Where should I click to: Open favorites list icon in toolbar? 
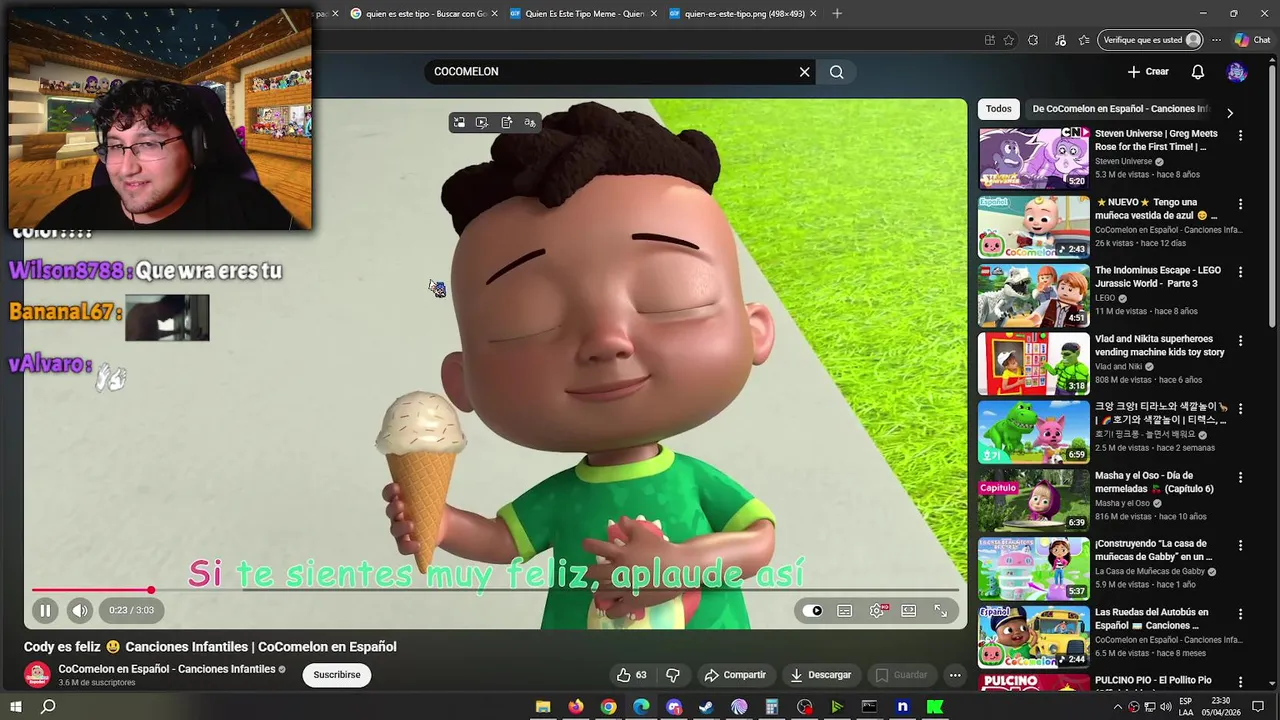click(1084, 40)
